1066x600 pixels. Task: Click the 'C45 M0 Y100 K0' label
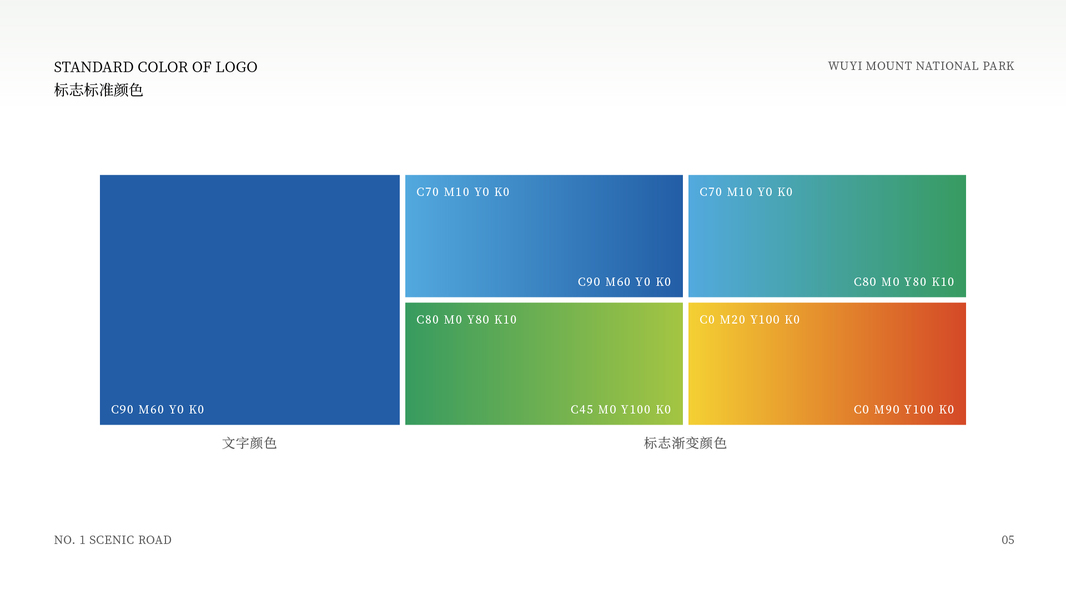pyautogui.click(x=621, y=410)
